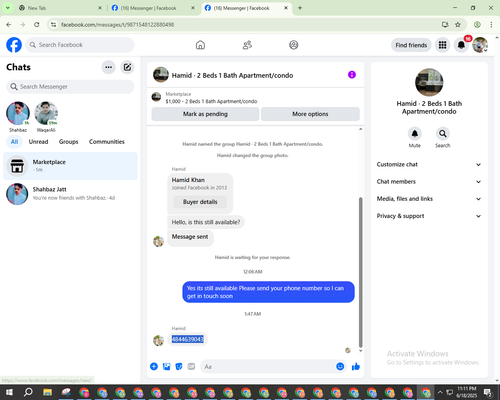
Task: Select the Unread chats filter
Action: 38,142
